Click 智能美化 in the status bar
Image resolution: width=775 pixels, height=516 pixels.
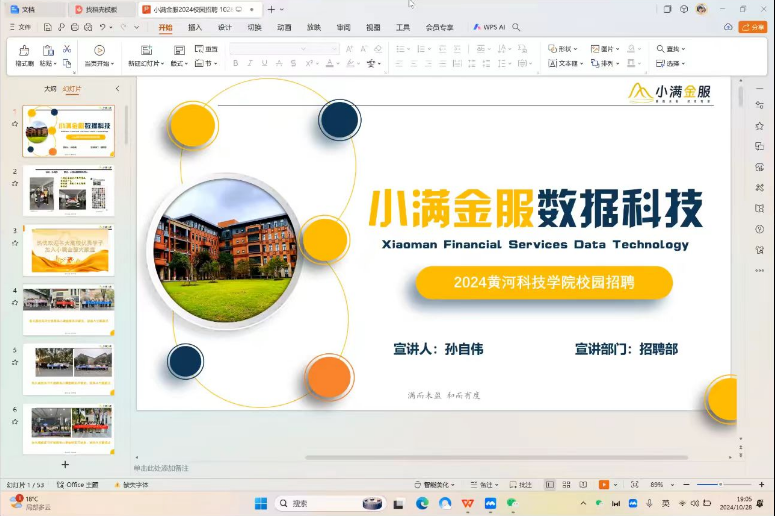(434, 485)
